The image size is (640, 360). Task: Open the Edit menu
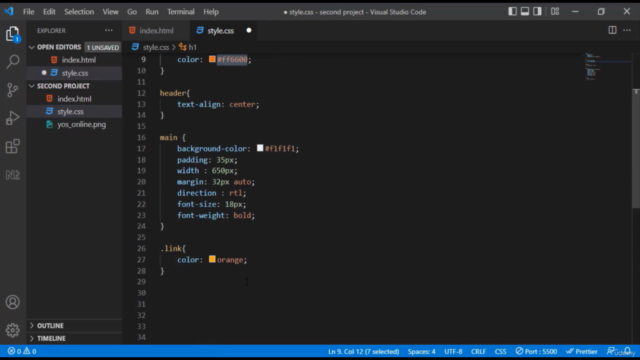(x=49, y=12)
